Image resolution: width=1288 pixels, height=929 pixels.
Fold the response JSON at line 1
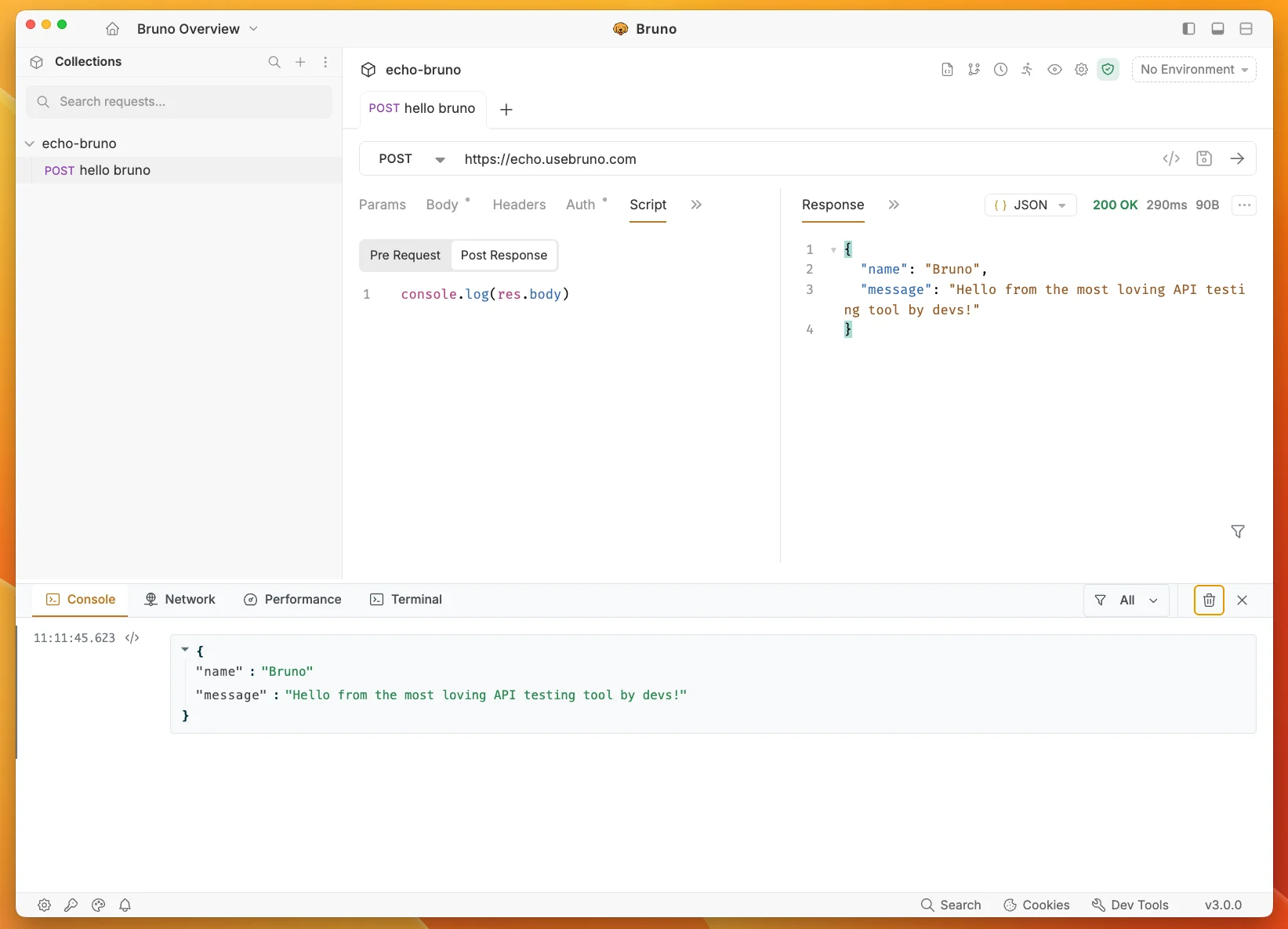coord(833,250)
